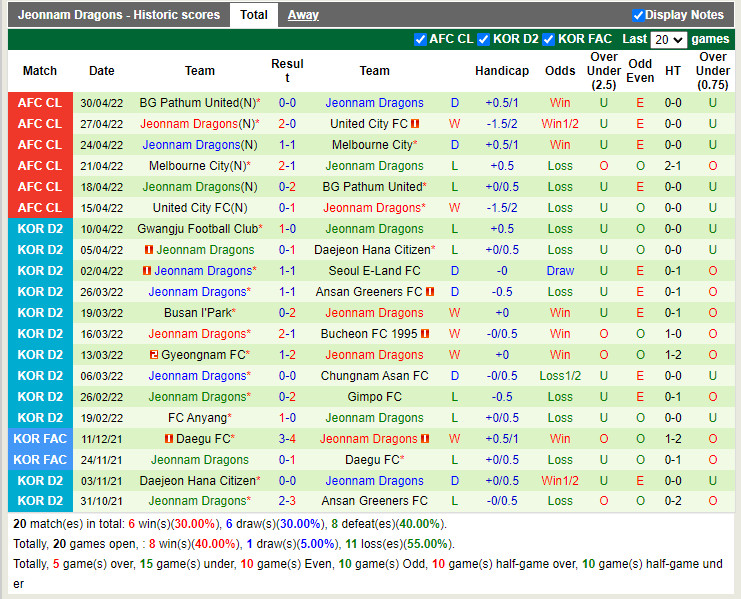Click the Match column header
The width and height of the screenshot is (741, 599).
click(x=40, y=71)
